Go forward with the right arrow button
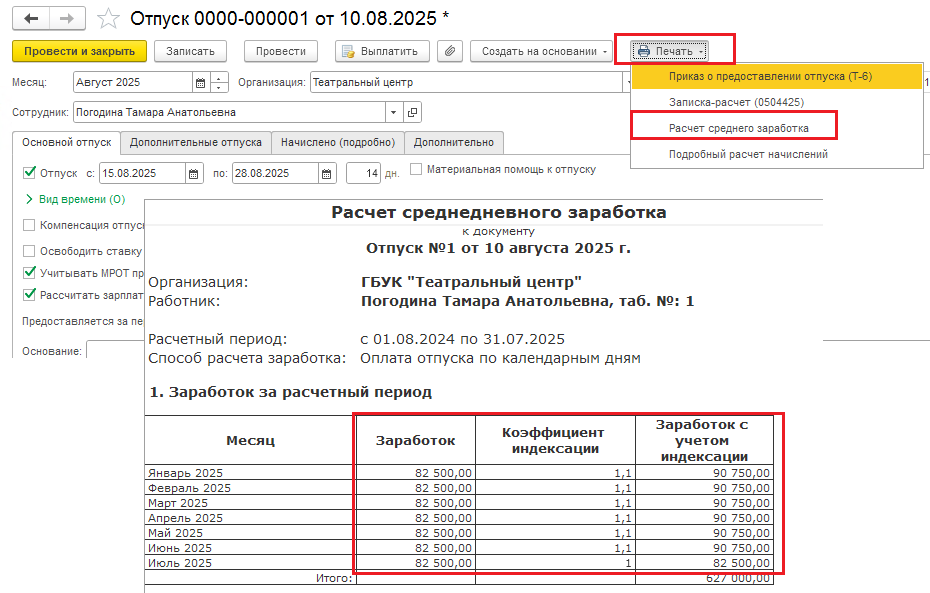Viewport: 930px width, 593px height. point(67,18)
